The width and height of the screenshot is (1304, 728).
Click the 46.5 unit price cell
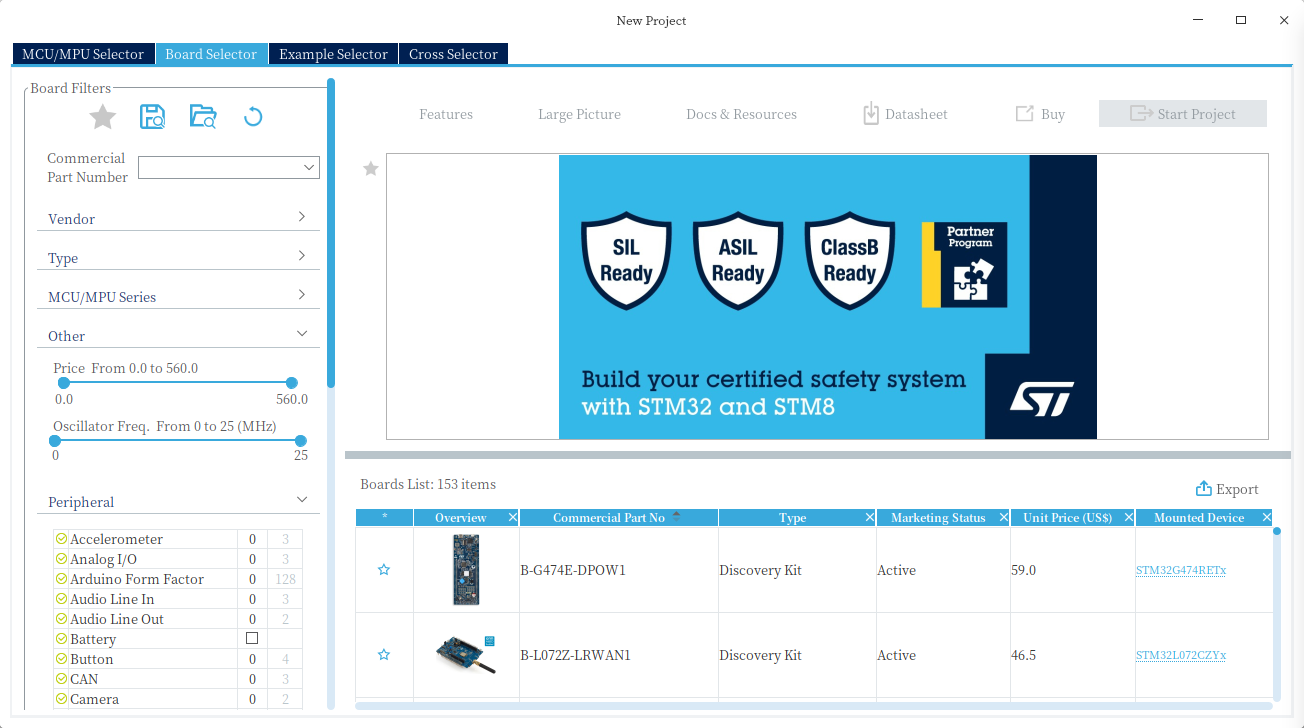coord(1073,655)
